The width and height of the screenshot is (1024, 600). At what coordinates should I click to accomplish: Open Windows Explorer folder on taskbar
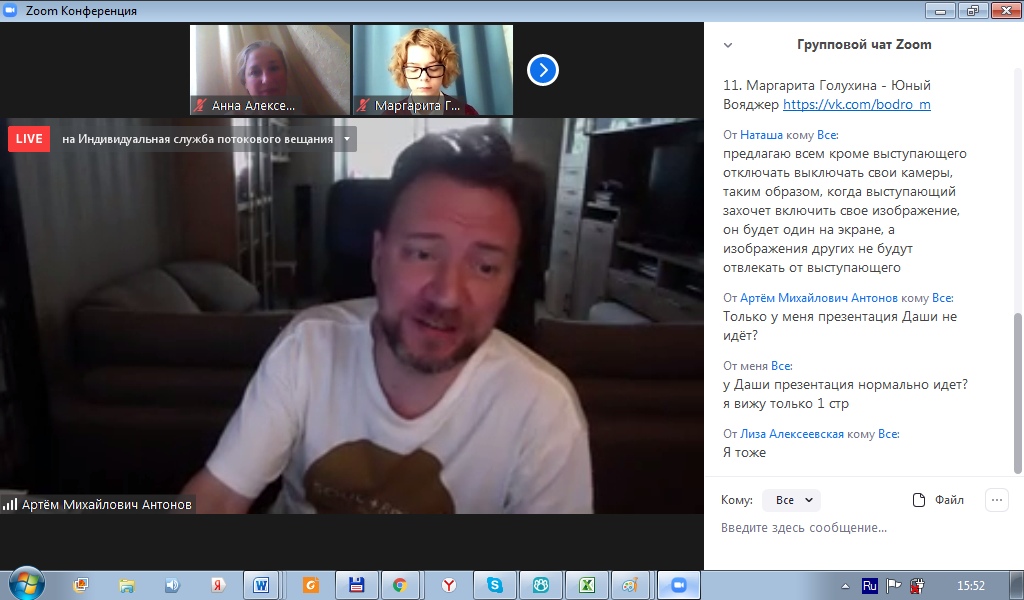tap(127, 586)
